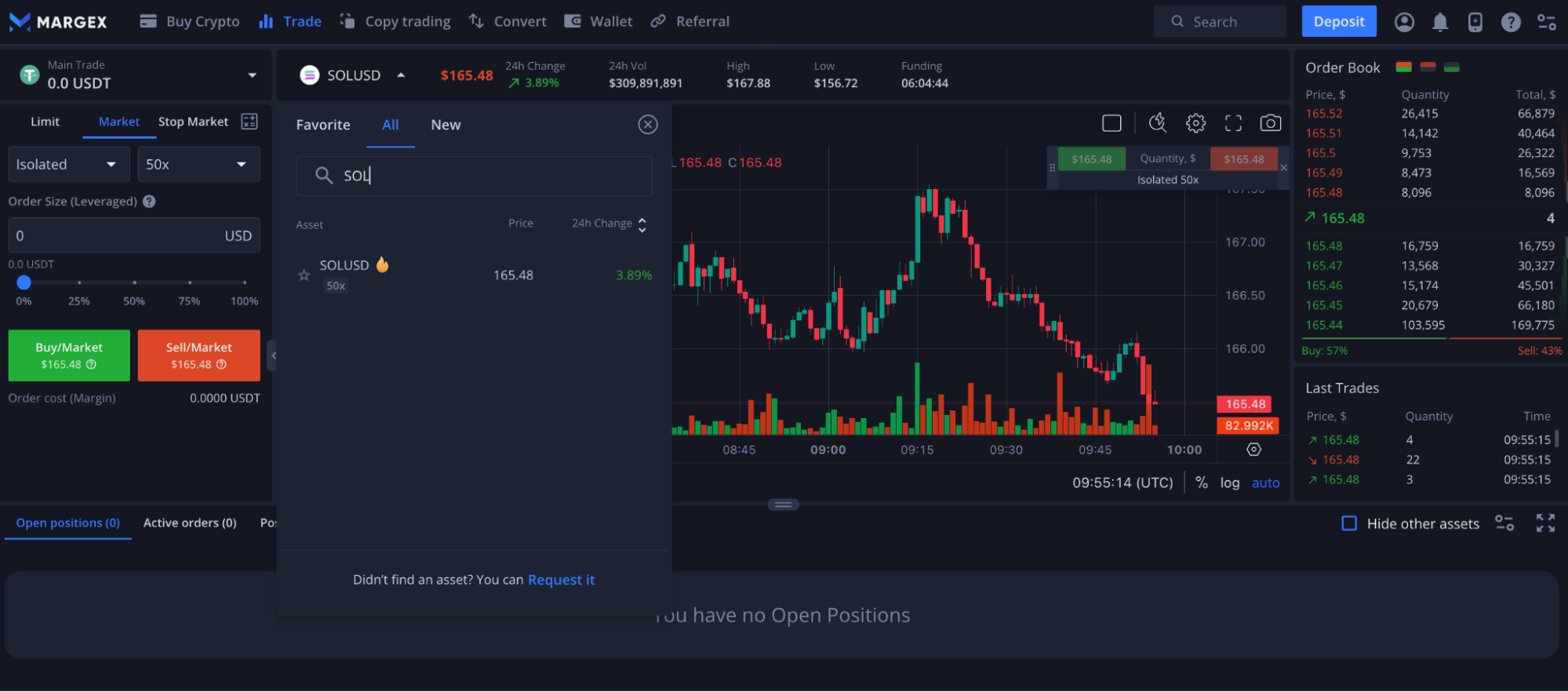Viewport: 1568px width, 692px height.
Task: Toggle percent scale on the chart
Action: coord(1201,483)
